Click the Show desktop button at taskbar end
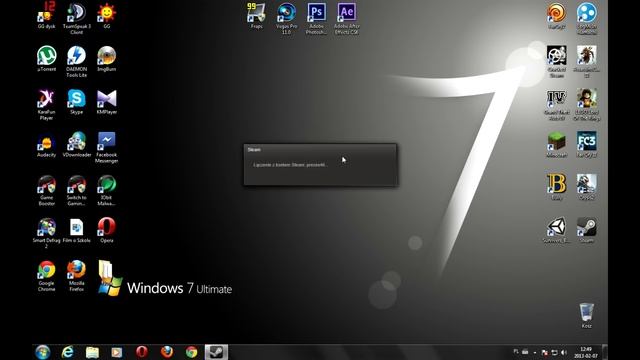Screen dimensions: 640x360 coord(605,352)
